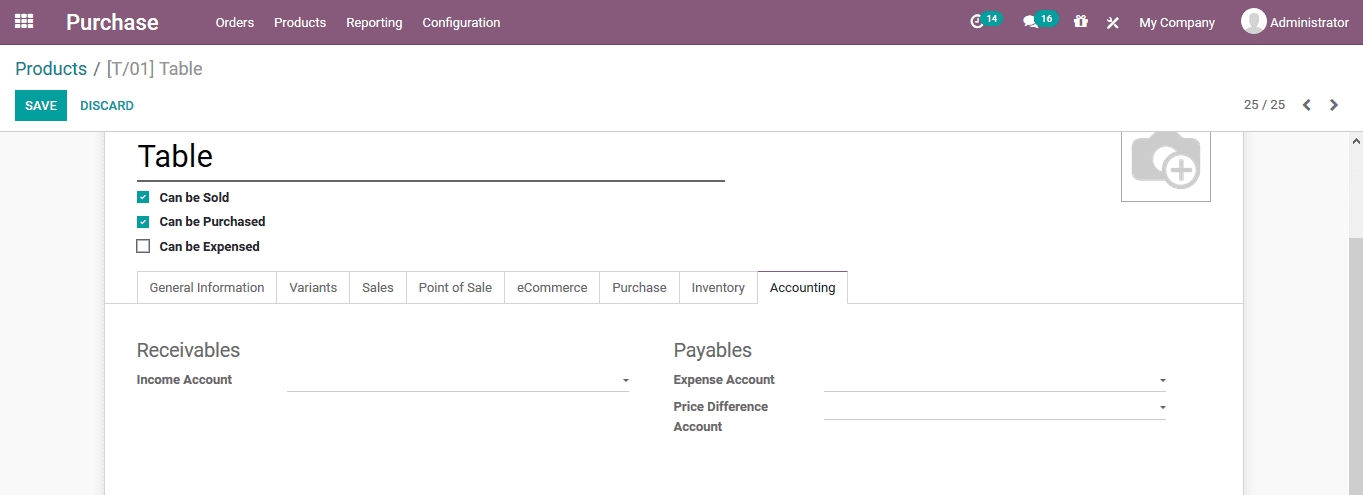The height and width of the screenshot is (495, 1363).
Task: Uncheck the Can be Purchased checkbox
Action: [x=143, y=222]
